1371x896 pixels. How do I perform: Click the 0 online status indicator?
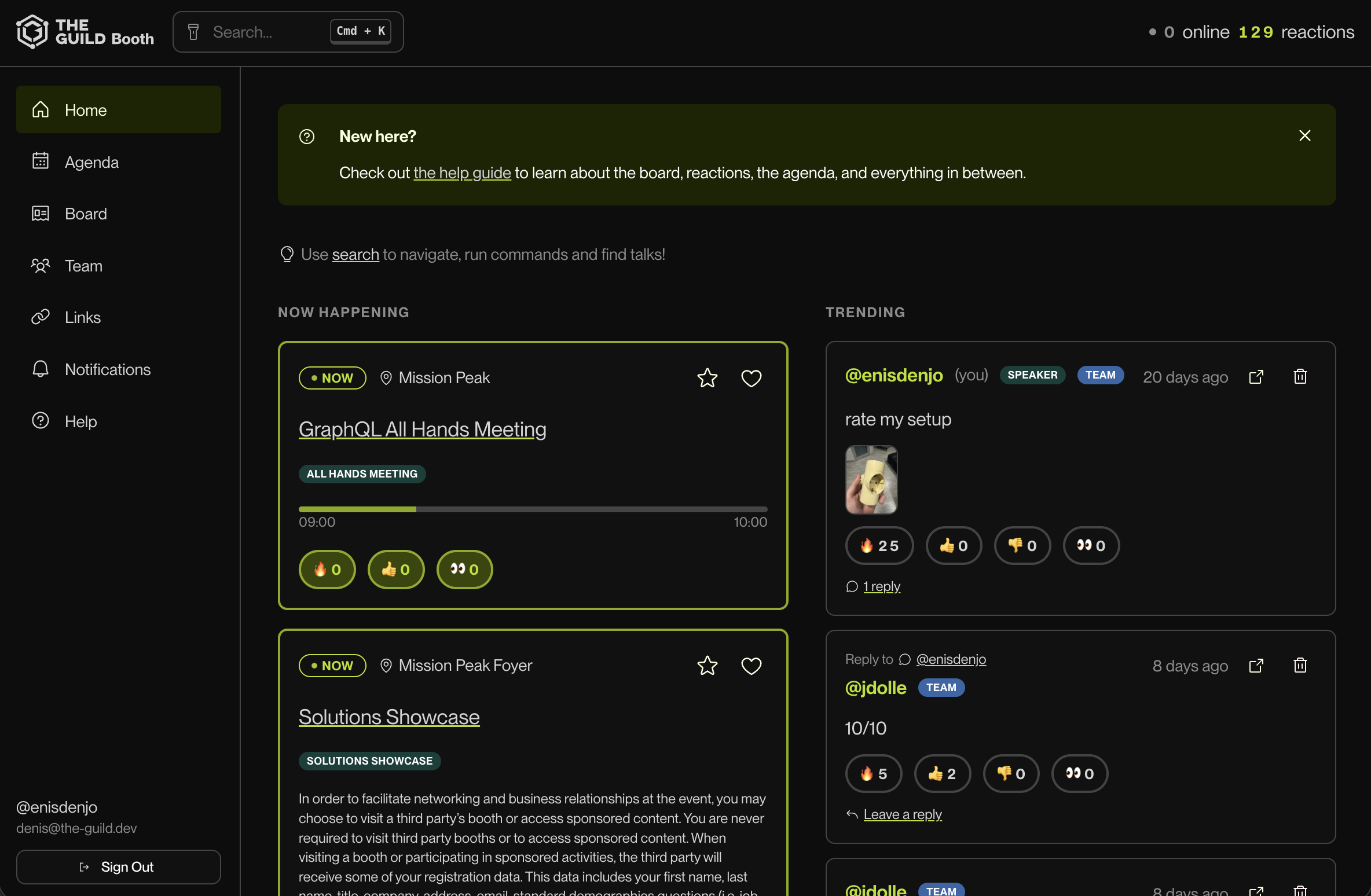(1190, 32)
